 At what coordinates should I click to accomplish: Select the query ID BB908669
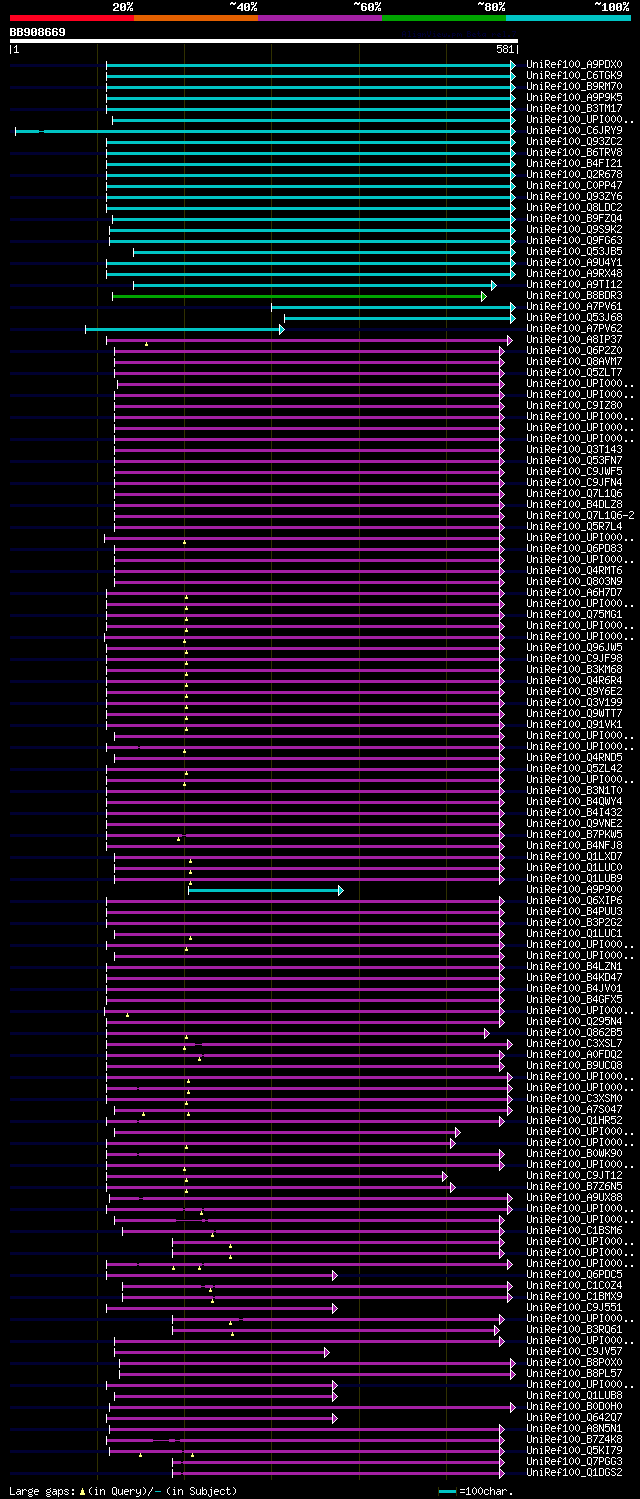coord(38,32)
